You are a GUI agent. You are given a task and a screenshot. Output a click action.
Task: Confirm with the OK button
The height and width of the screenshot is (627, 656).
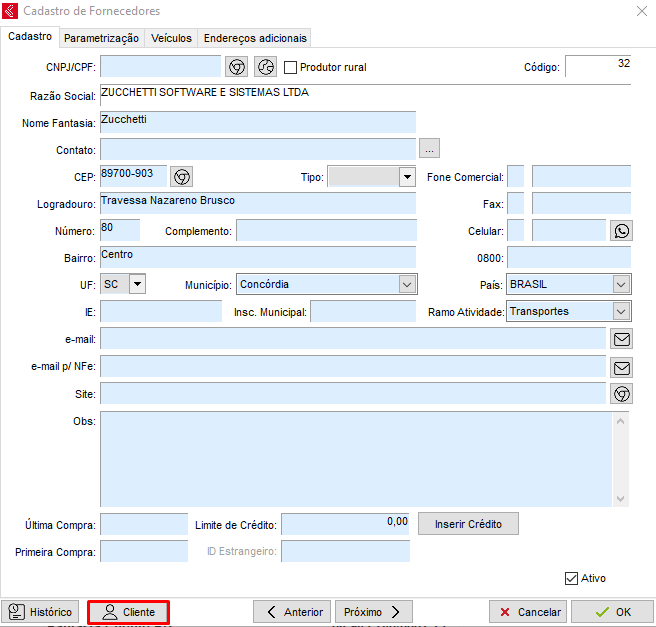coord(612,612)
